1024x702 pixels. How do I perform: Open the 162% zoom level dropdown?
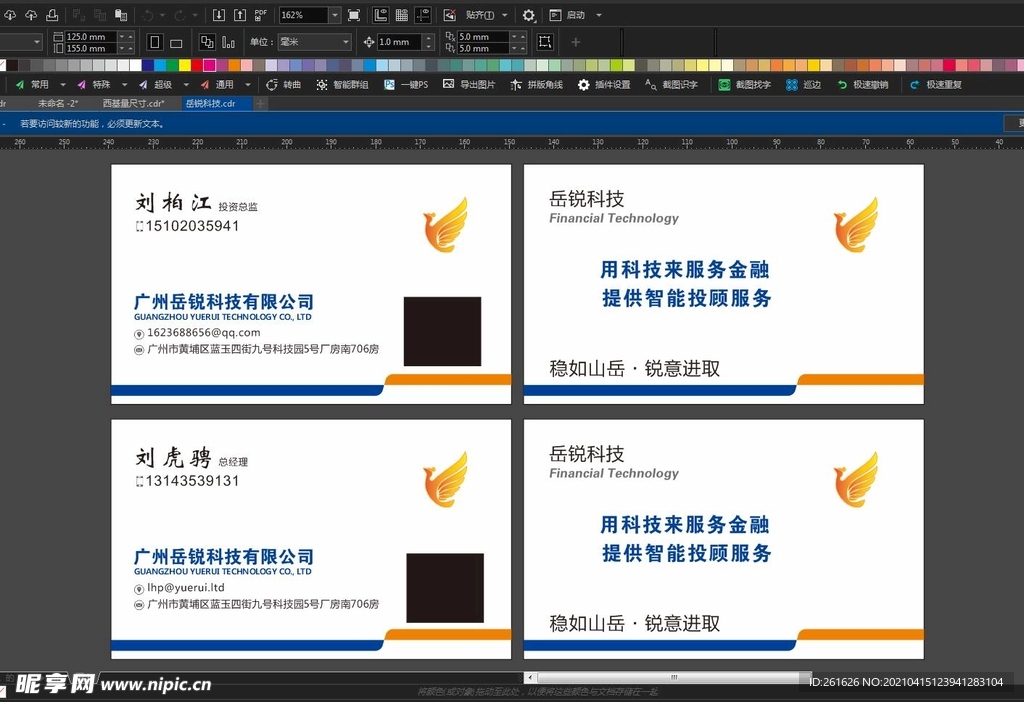335,15
